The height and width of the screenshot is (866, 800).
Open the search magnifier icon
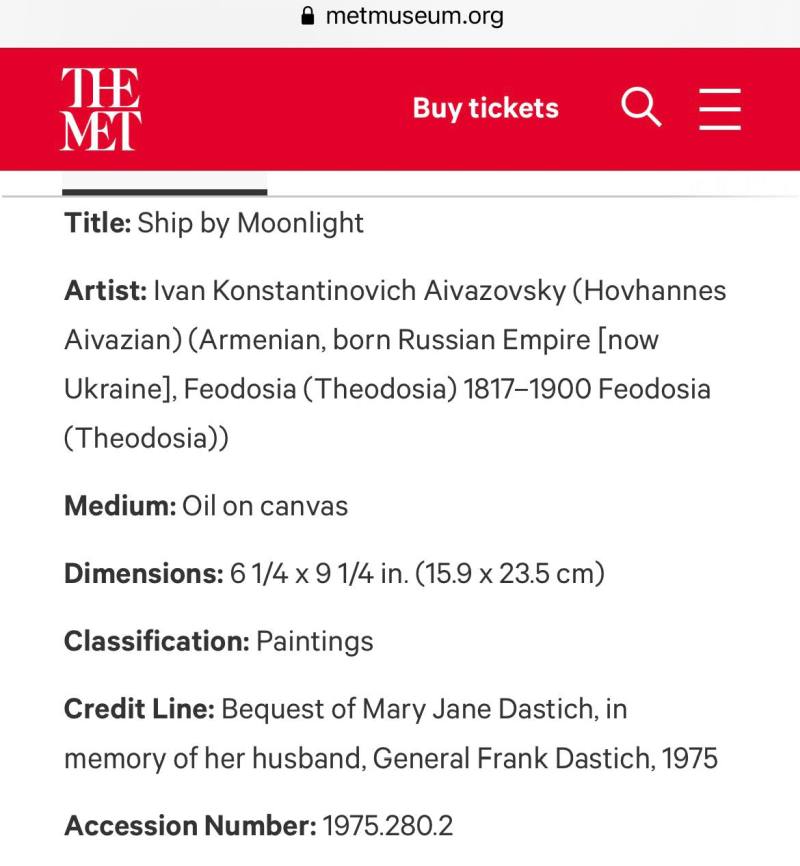[640, 107]
